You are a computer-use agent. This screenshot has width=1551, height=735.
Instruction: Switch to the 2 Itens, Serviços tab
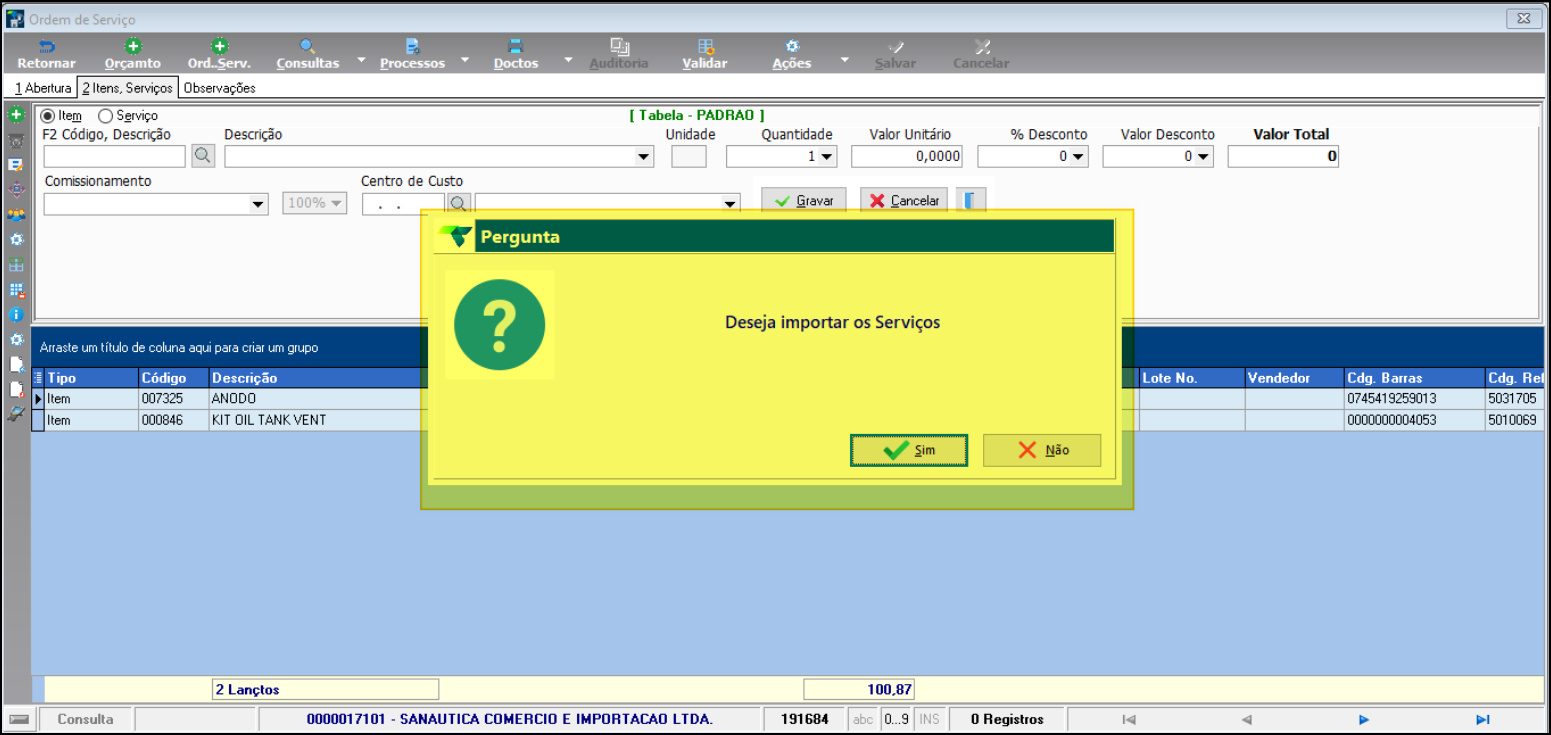pyautogui.click(x=128, y=88)
